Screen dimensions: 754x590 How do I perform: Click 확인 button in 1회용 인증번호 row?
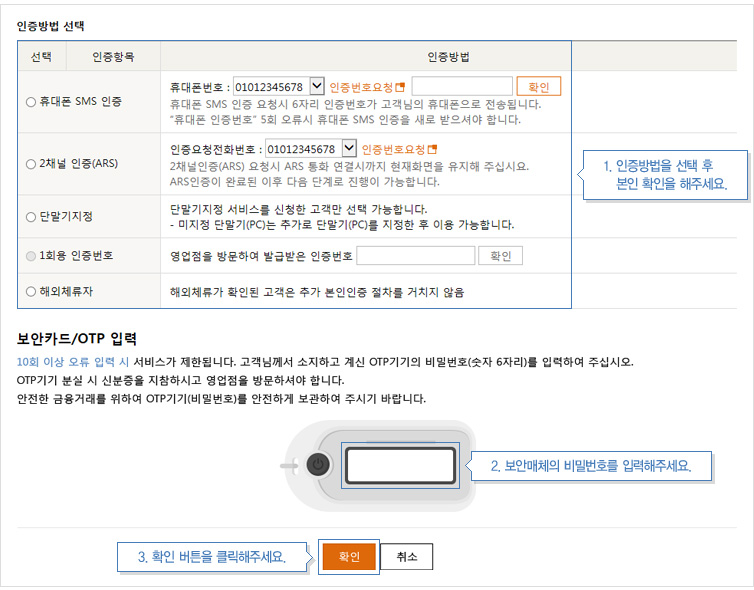coord(500,256)
